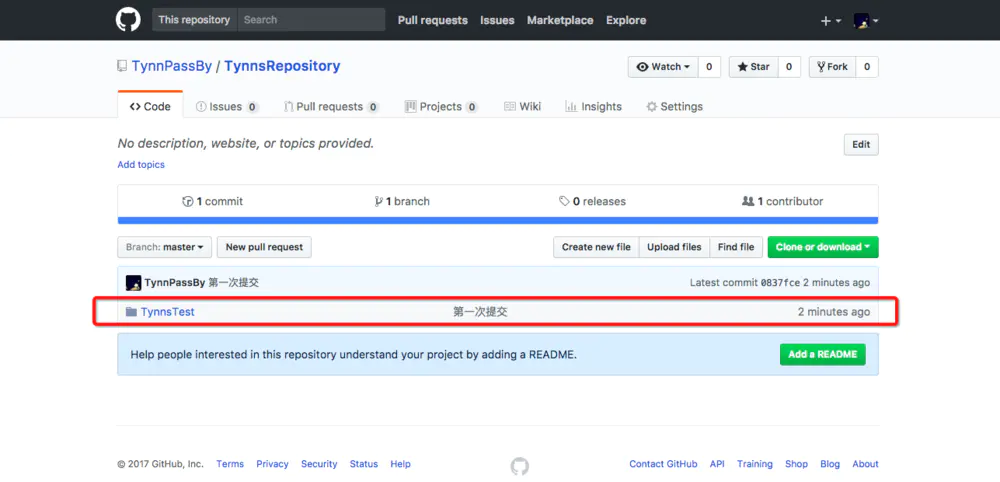Click the Add a README button
The height and width of the screenshot is (482, 1000).
[x=823, y=354]
